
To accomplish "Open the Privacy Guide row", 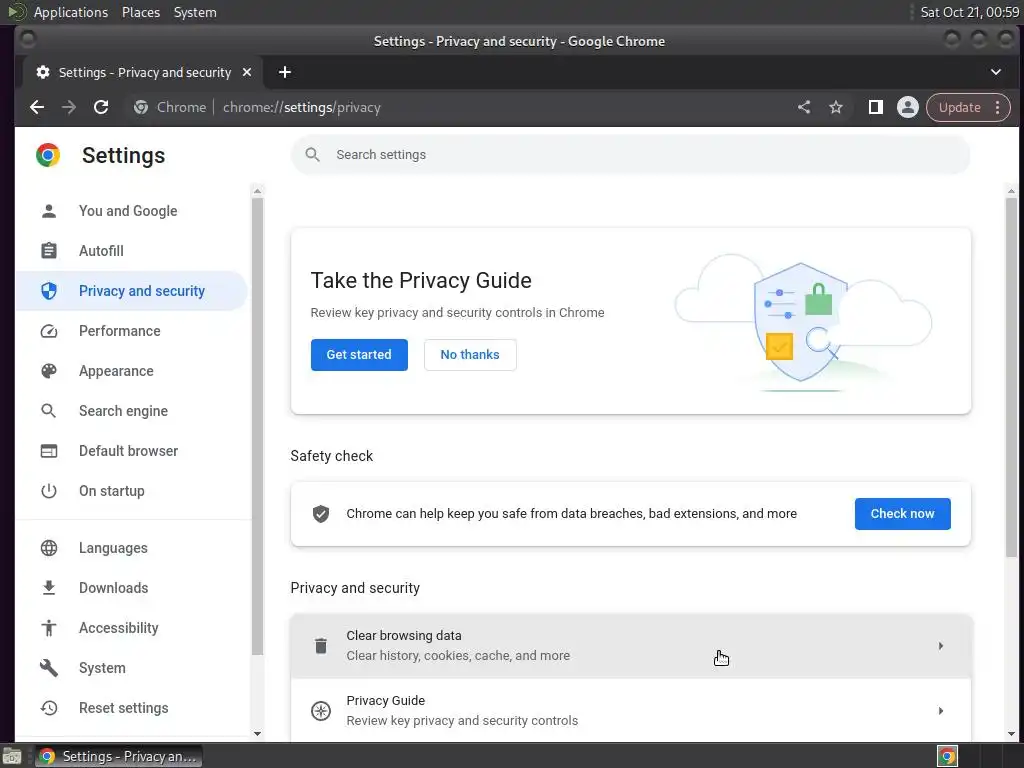I will [631, 711].
